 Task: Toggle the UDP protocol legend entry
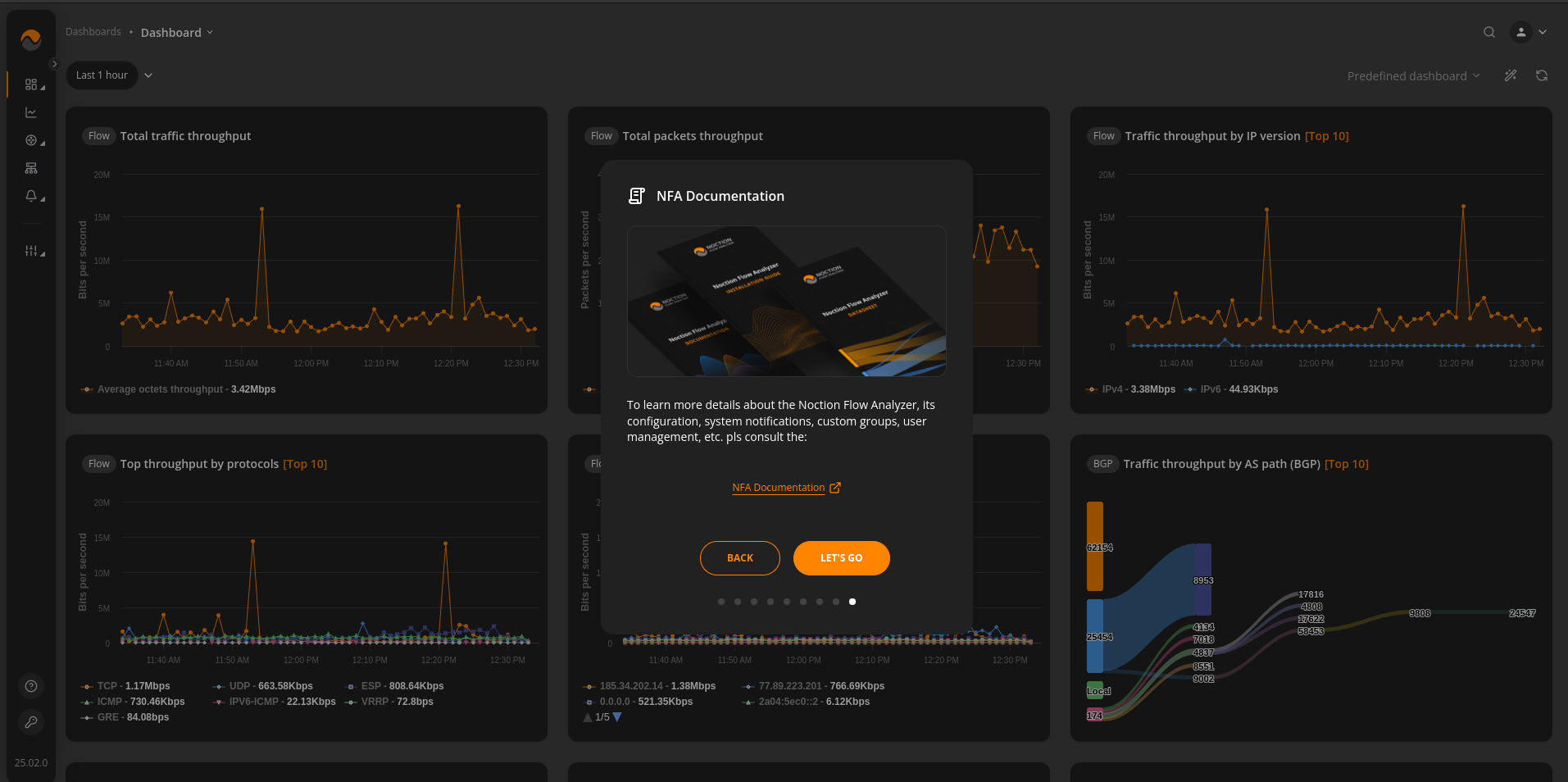coord(263,686)
